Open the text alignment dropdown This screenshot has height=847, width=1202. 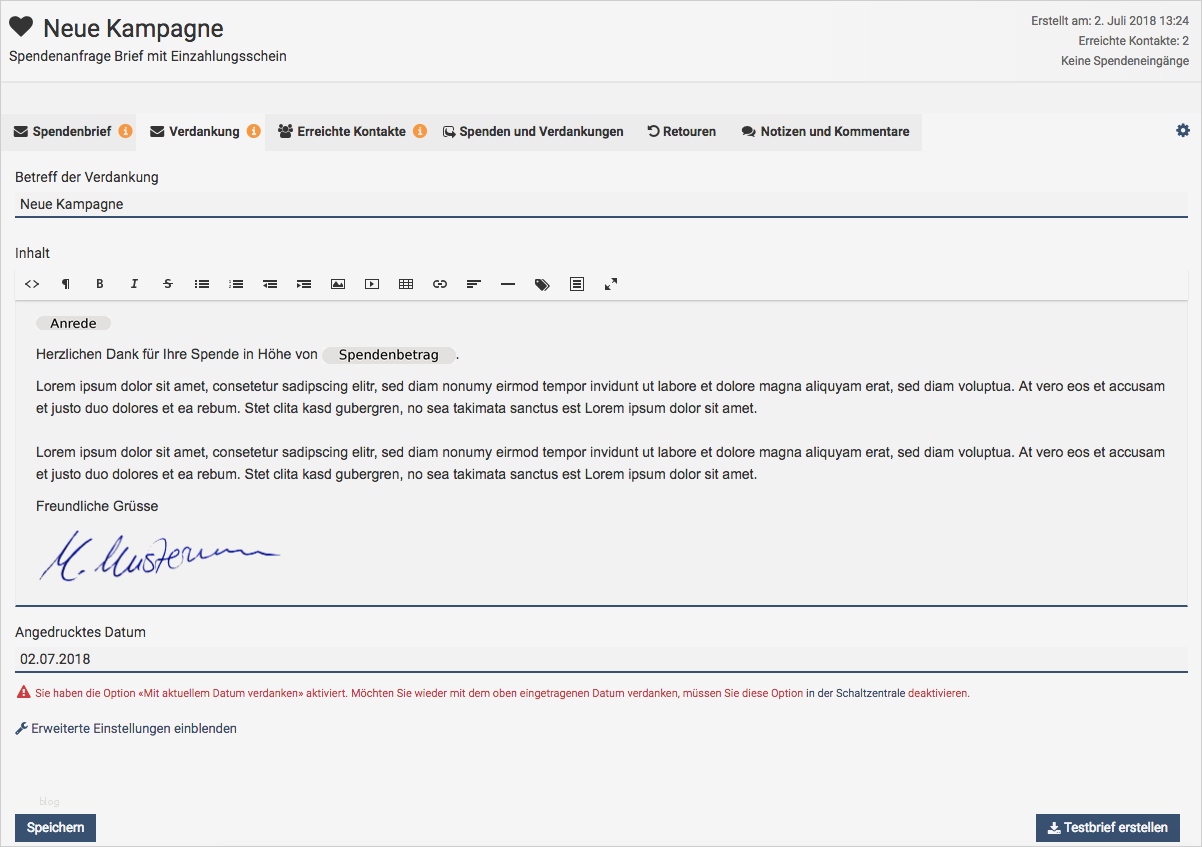point(474,283)
